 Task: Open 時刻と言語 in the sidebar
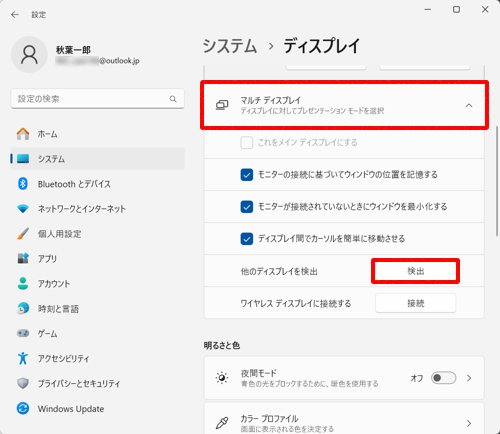point(97,308)
